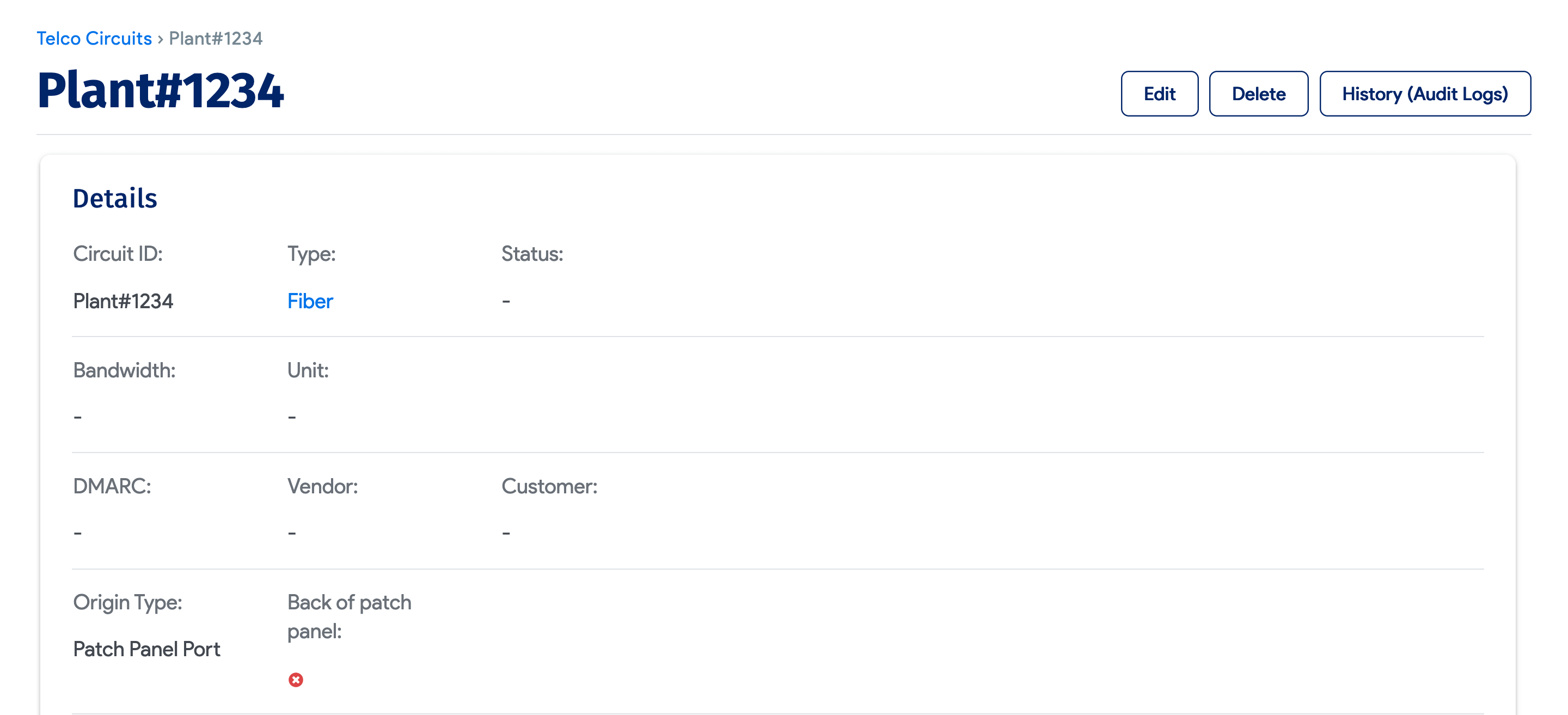Click the Plant#1234 breadcrumb text

pyautogui.click(x=216, y=38)
